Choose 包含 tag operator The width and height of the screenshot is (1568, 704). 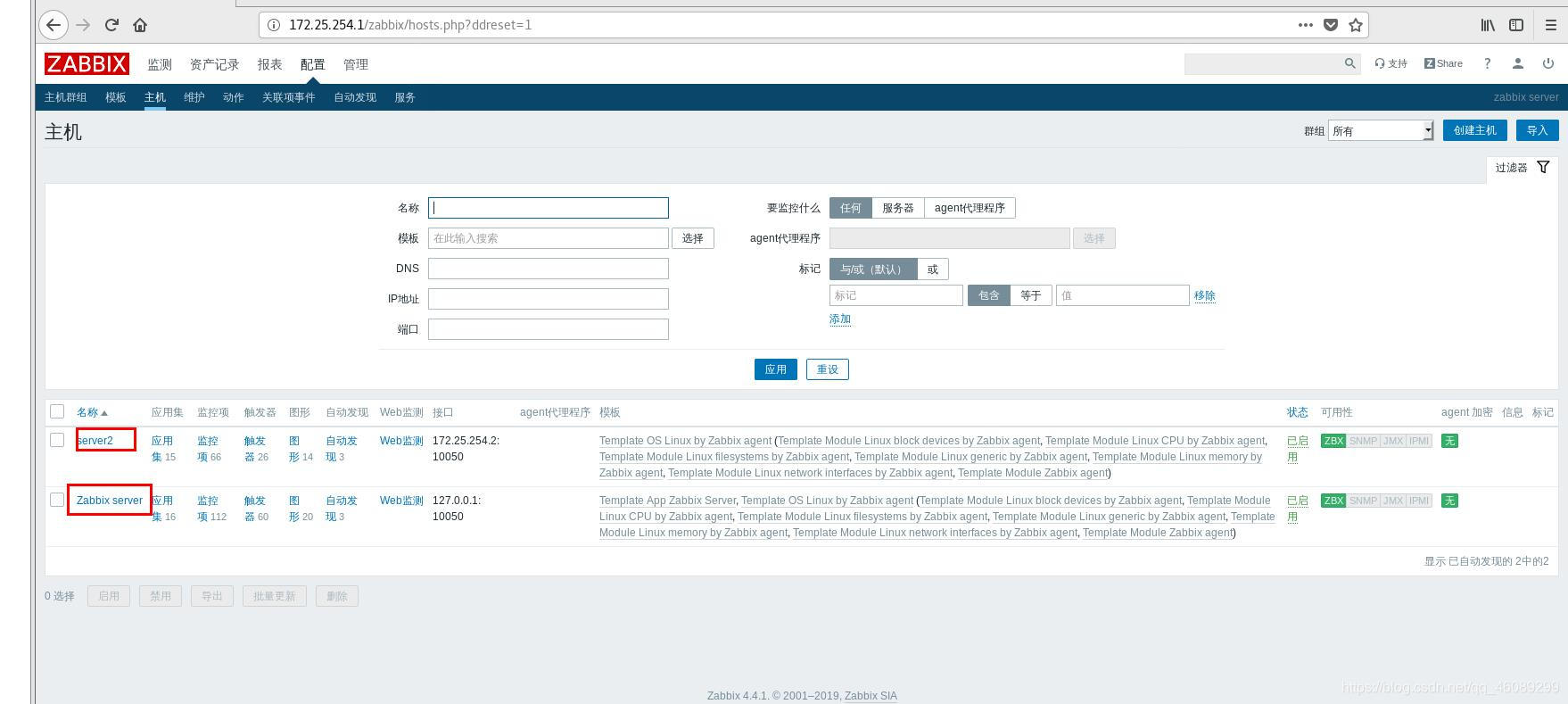988,295
